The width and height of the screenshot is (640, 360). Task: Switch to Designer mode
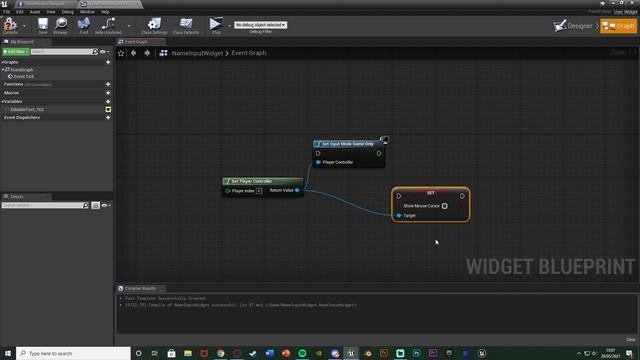click(573, 26)
